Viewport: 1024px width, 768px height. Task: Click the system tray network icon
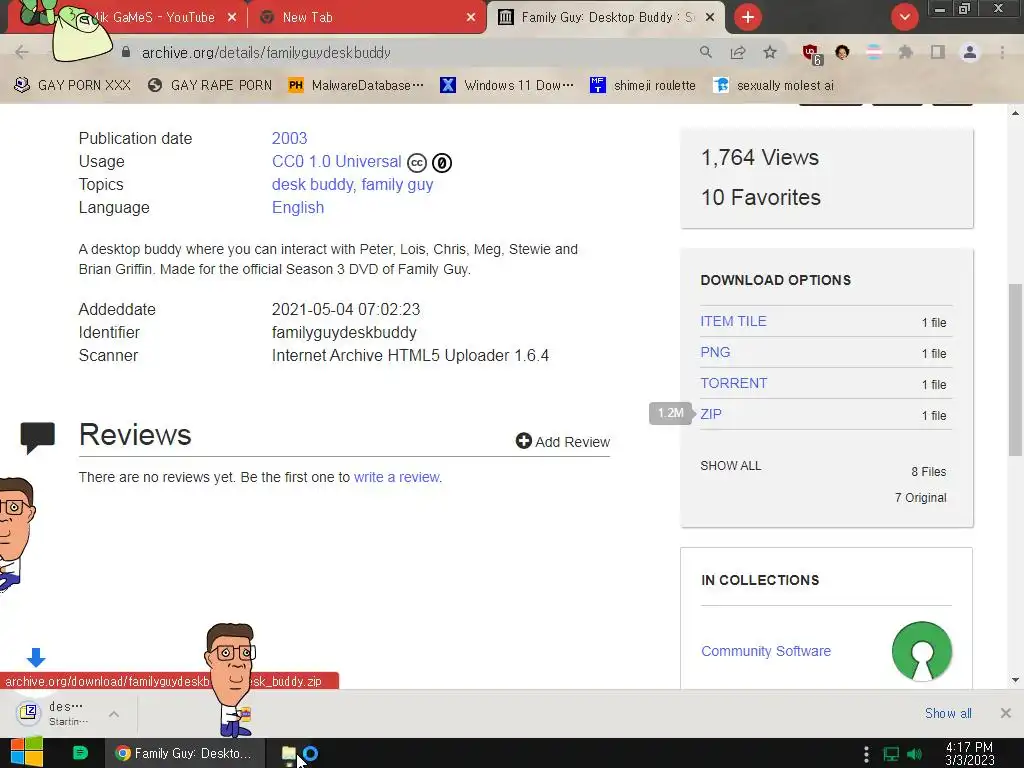(891, 754)
